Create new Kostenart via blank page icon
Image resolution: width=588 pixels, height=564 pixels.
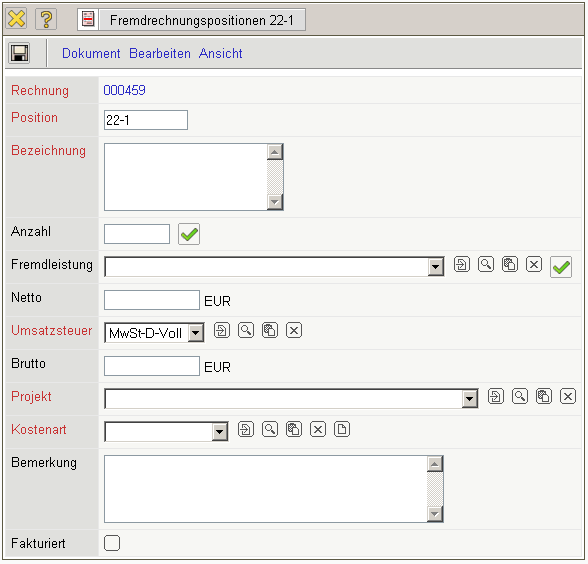coord(342,429)
